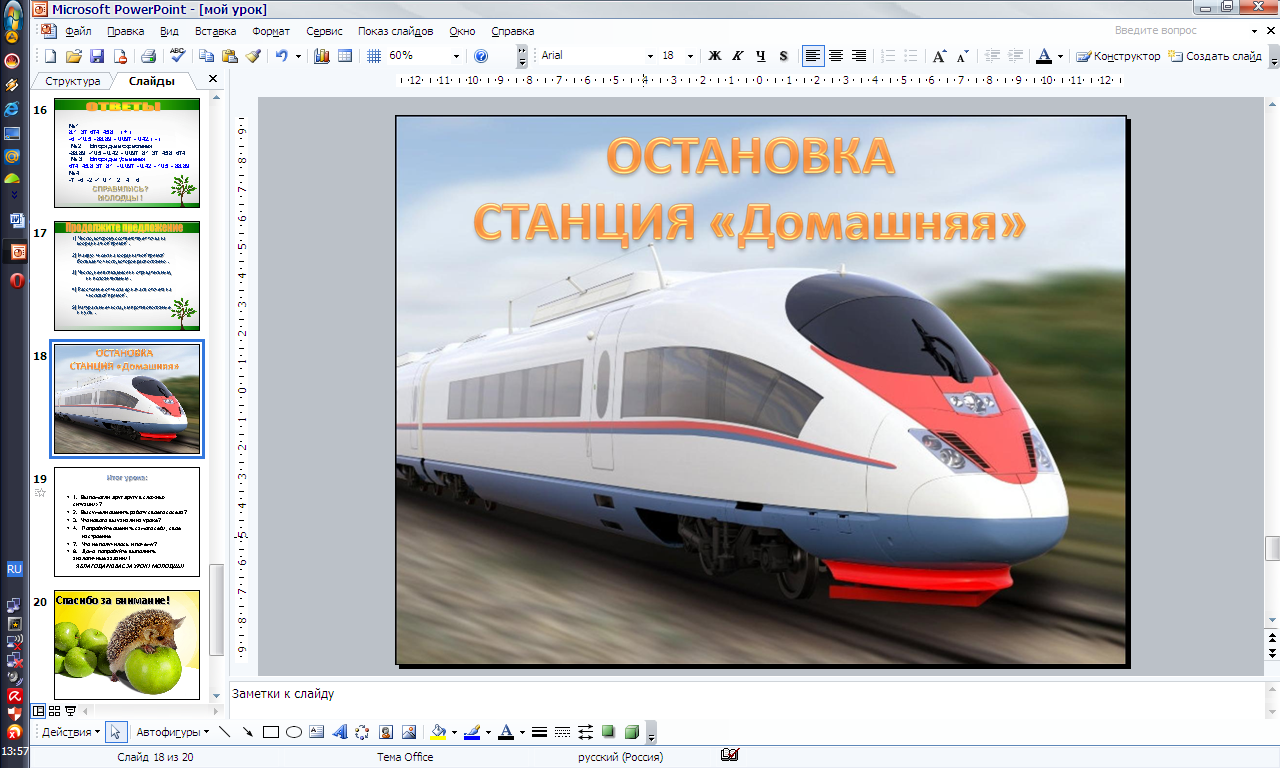Insert a chart via the chart icon

pos(322,56)
